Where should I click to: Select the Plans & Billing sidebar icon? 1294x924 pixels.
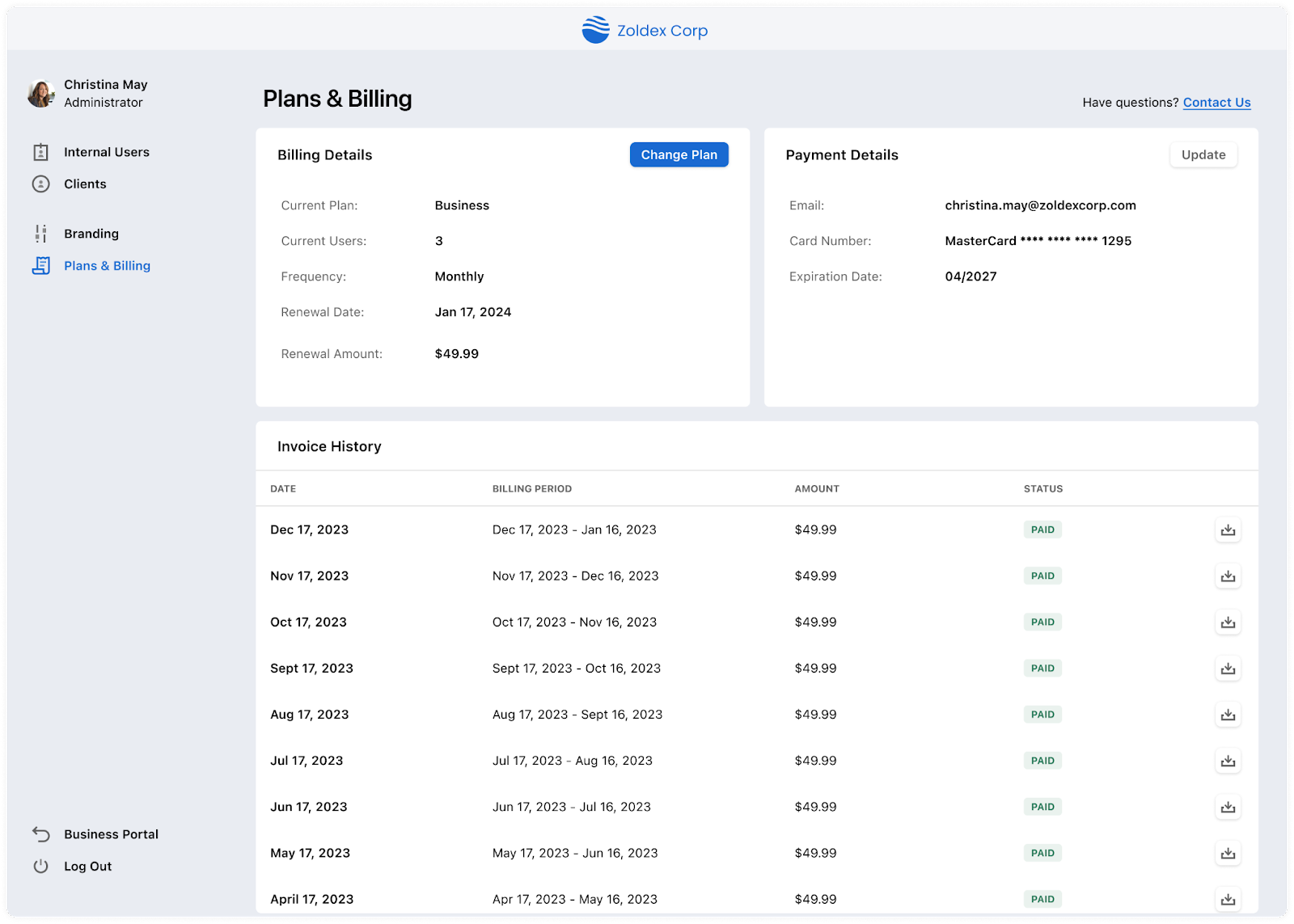[40, 265]
